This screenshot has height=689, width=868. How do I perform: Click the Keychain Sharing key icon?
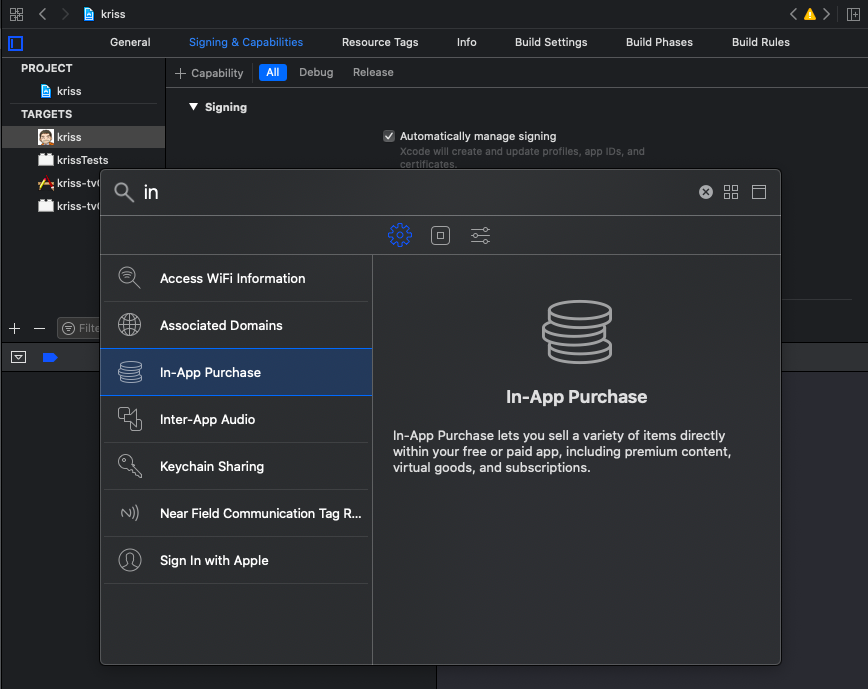130,466
